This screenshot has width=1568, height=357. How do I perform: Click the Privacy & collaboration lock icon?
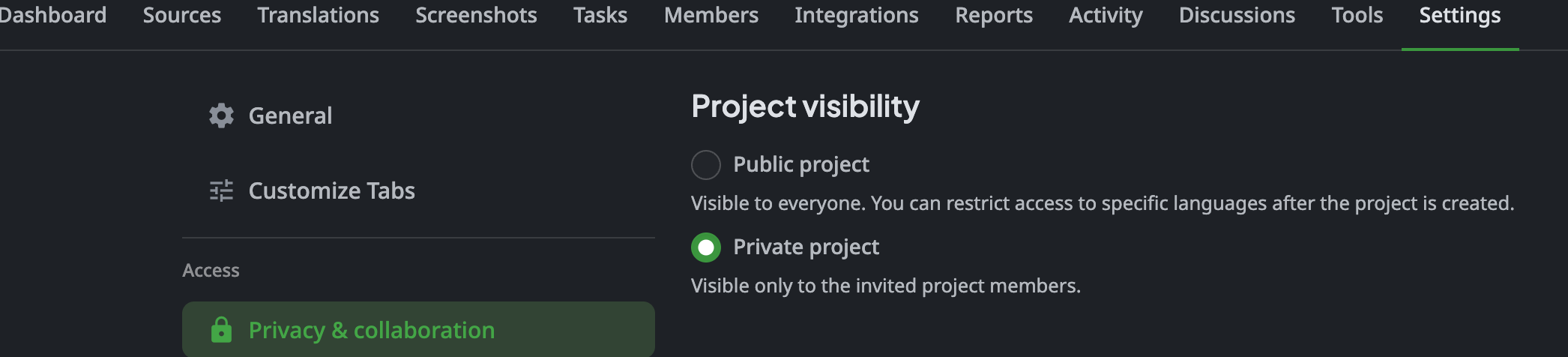pos(221,329)
